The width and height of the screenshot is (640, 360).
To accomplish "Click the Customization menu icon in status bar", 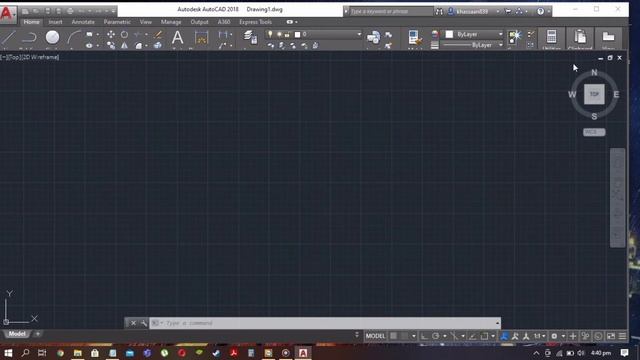I will (622, 336).
